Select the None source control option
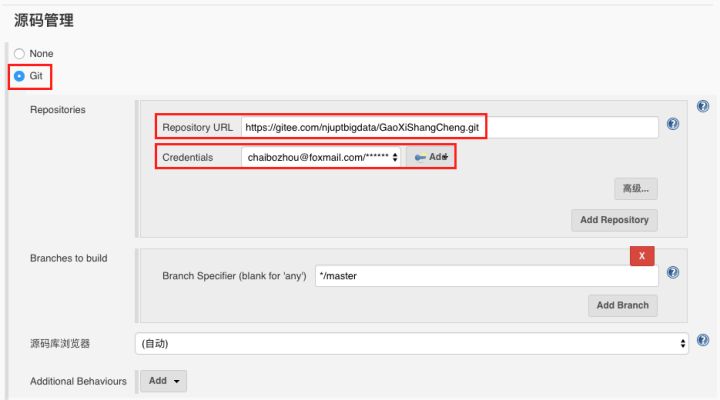Screen dimensions: 720x400 coord(19,54)
